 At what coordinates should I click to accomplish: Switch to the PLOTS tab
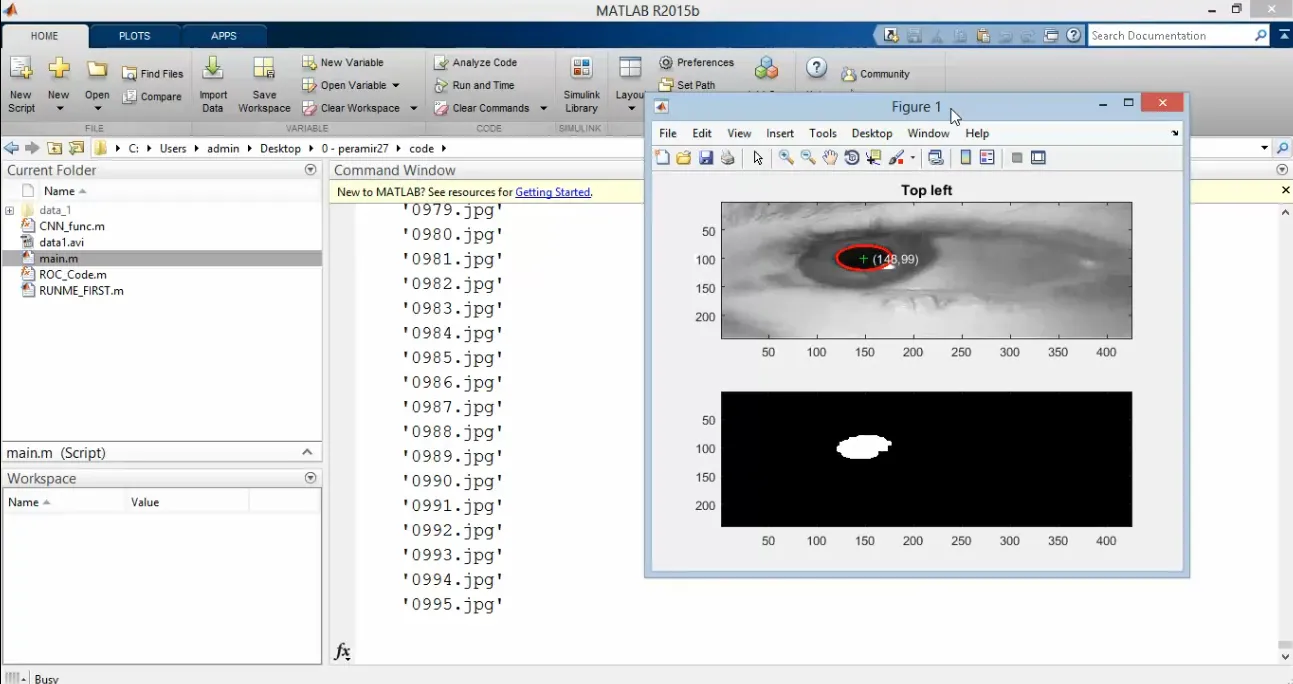(x=134, y=36)
